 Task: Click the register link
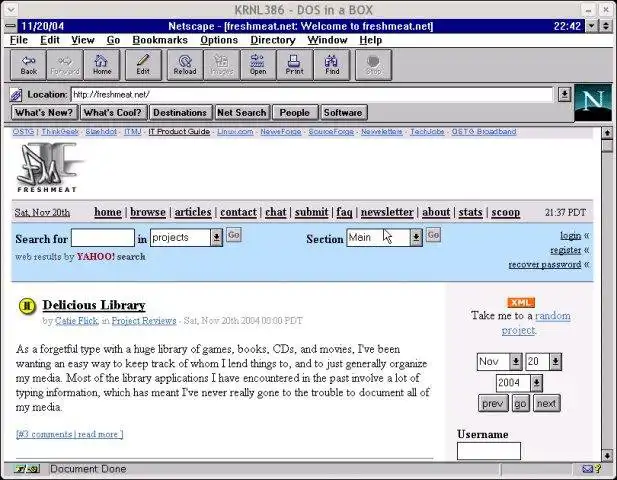pyautogui.click(x=565, y=250)
